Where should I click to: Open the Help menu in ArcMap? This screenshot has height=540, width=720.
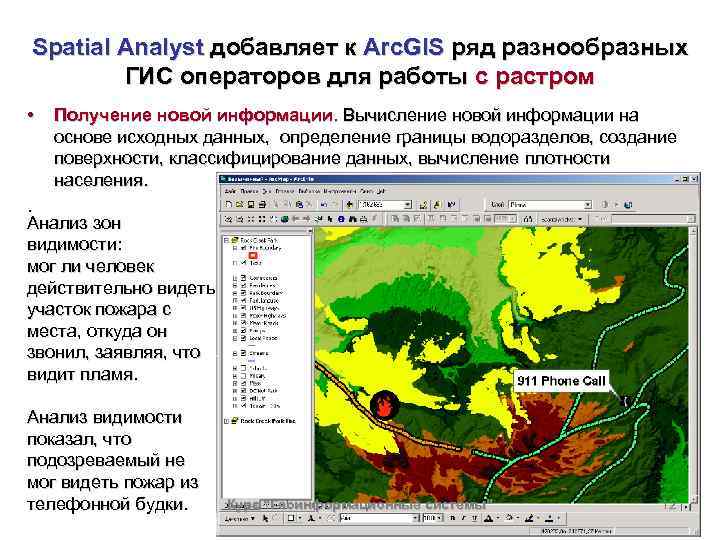click(x=380, y=191)
